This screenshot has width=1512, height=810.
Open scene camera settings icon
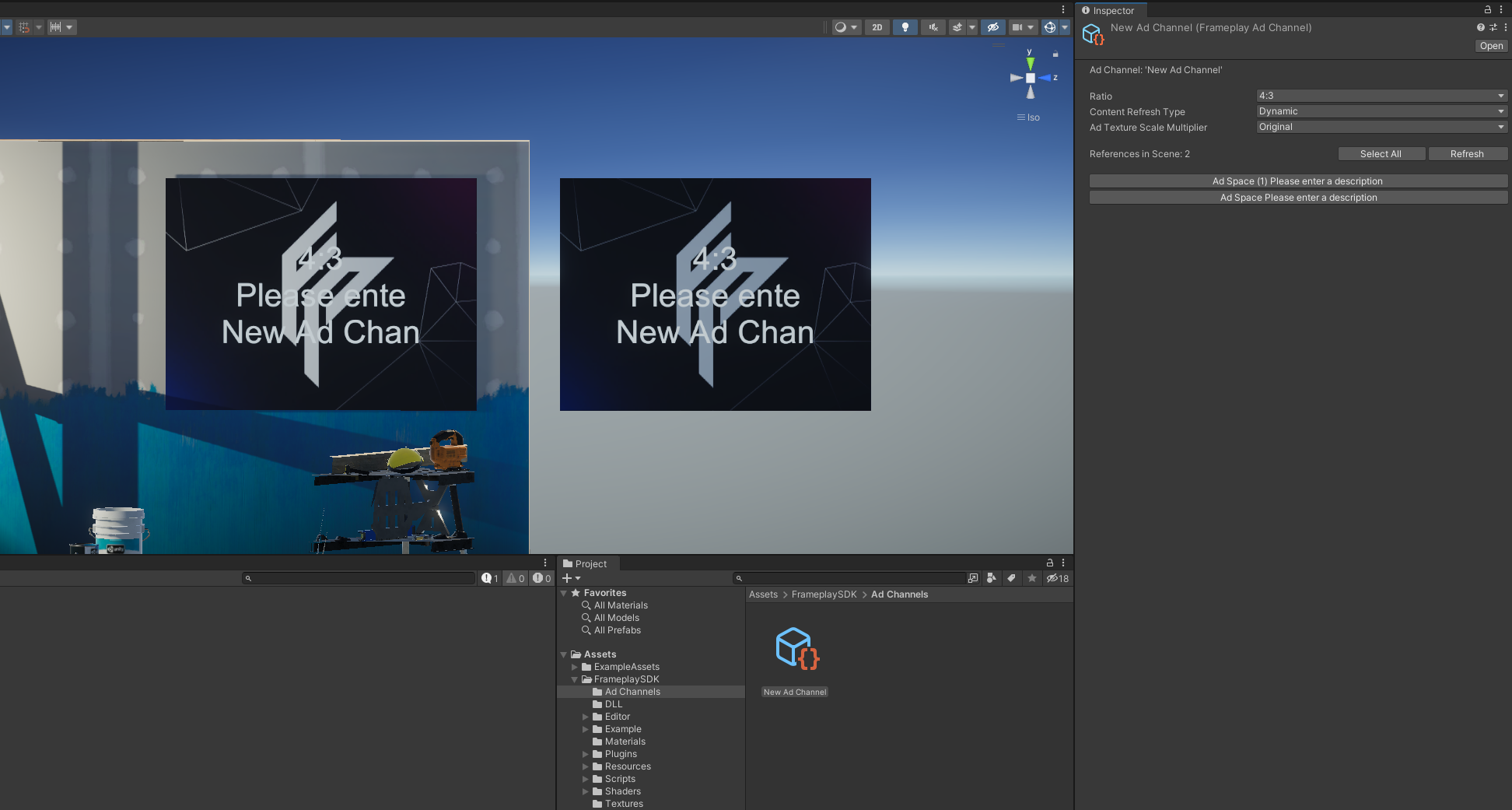point(1017,27)
